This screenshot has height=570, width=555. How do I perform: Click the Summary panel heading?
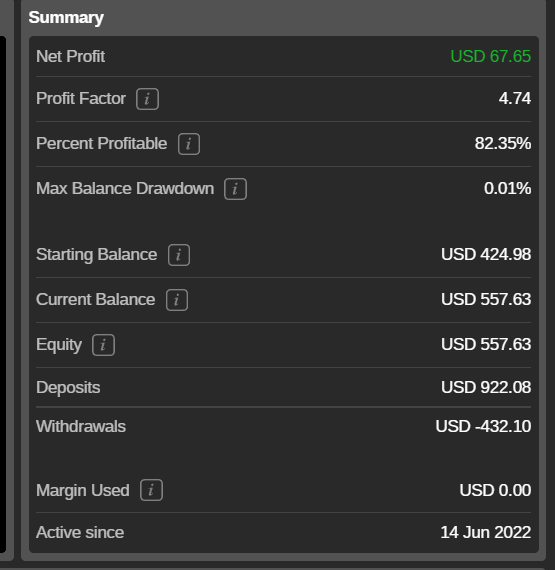coord(66,17)
